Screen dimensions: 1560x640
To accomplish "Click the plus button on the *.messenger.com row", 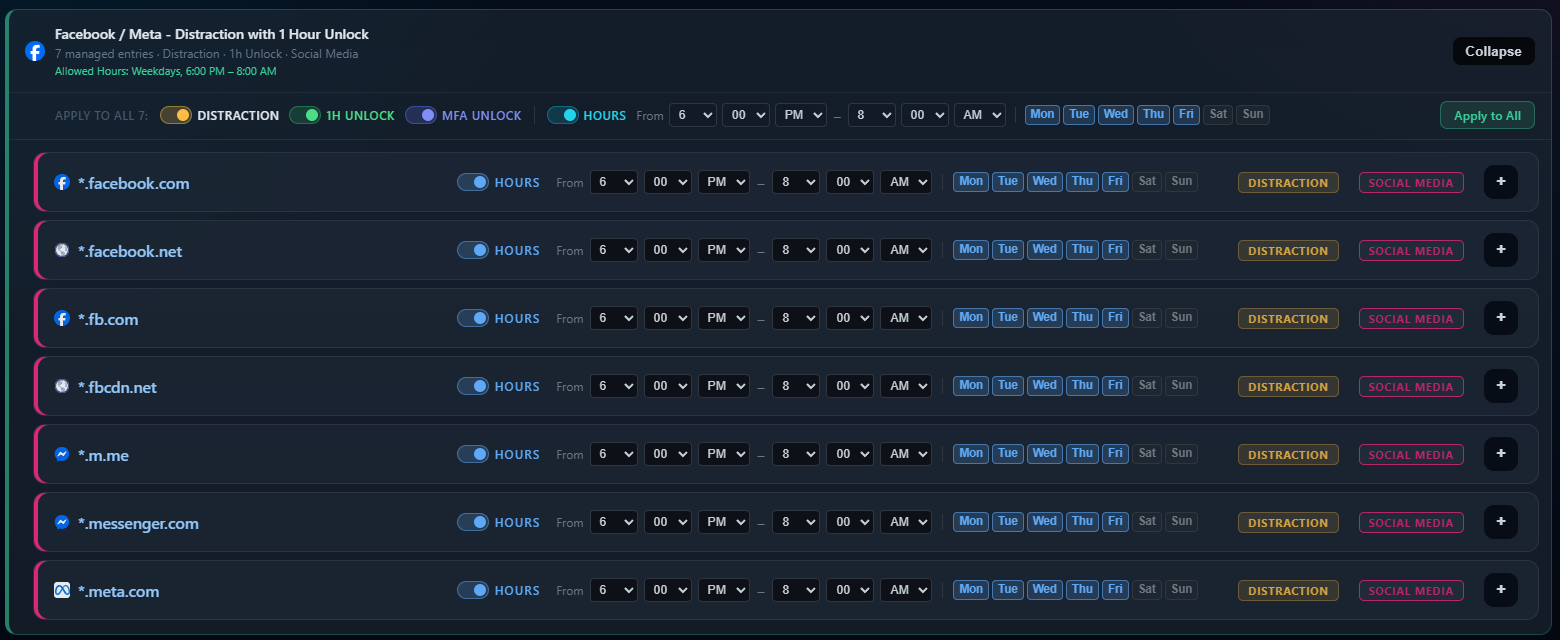I will pyautogui.click(x=1501, y=522).
